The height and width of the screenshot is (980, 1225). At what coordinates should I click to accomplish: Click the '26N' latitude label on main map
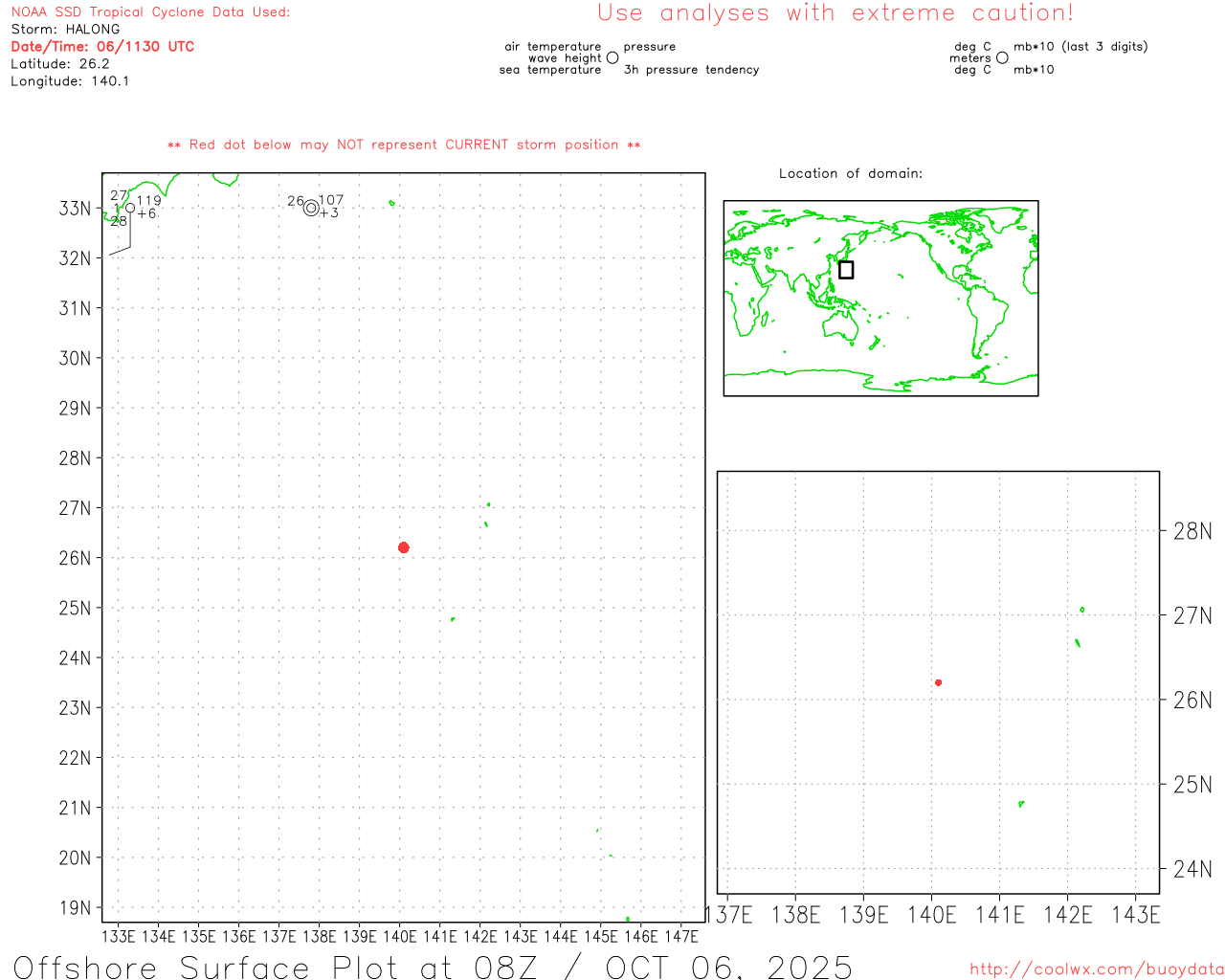(75, 558)
